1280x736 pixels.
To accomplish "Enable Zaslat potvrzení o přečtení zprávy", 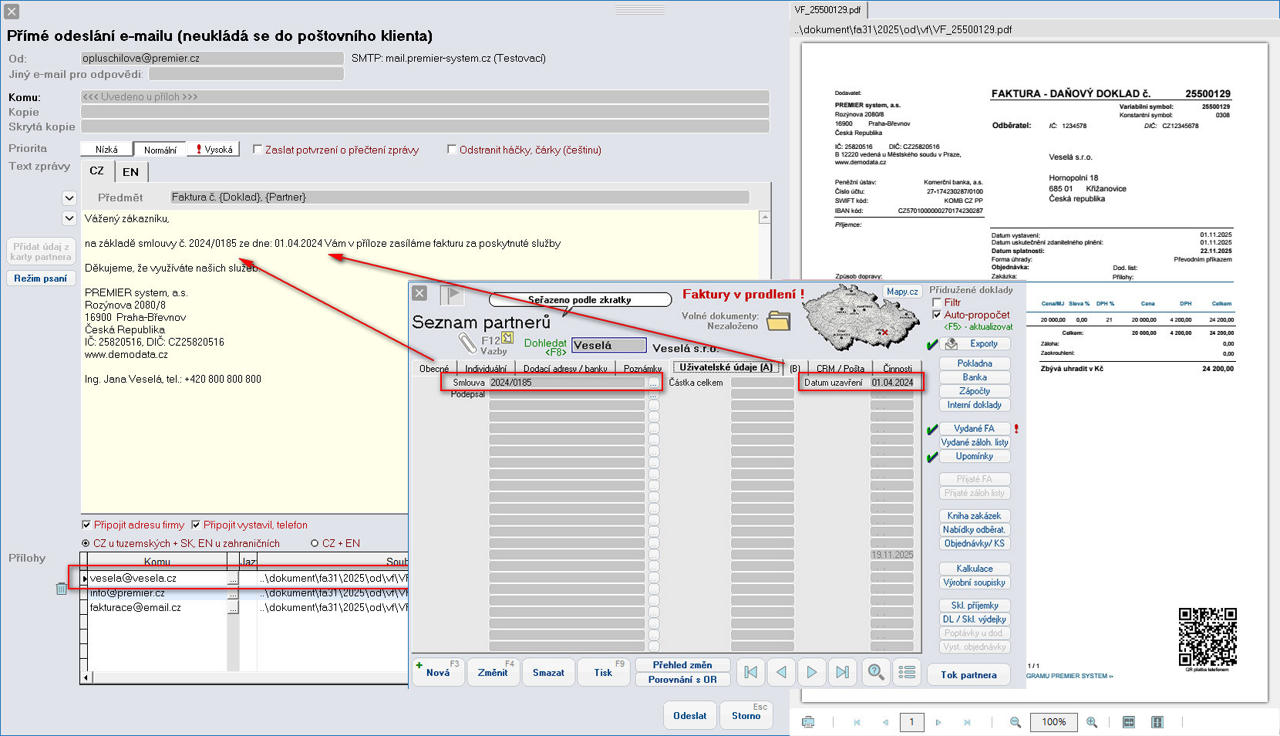I will click(258, 150).
